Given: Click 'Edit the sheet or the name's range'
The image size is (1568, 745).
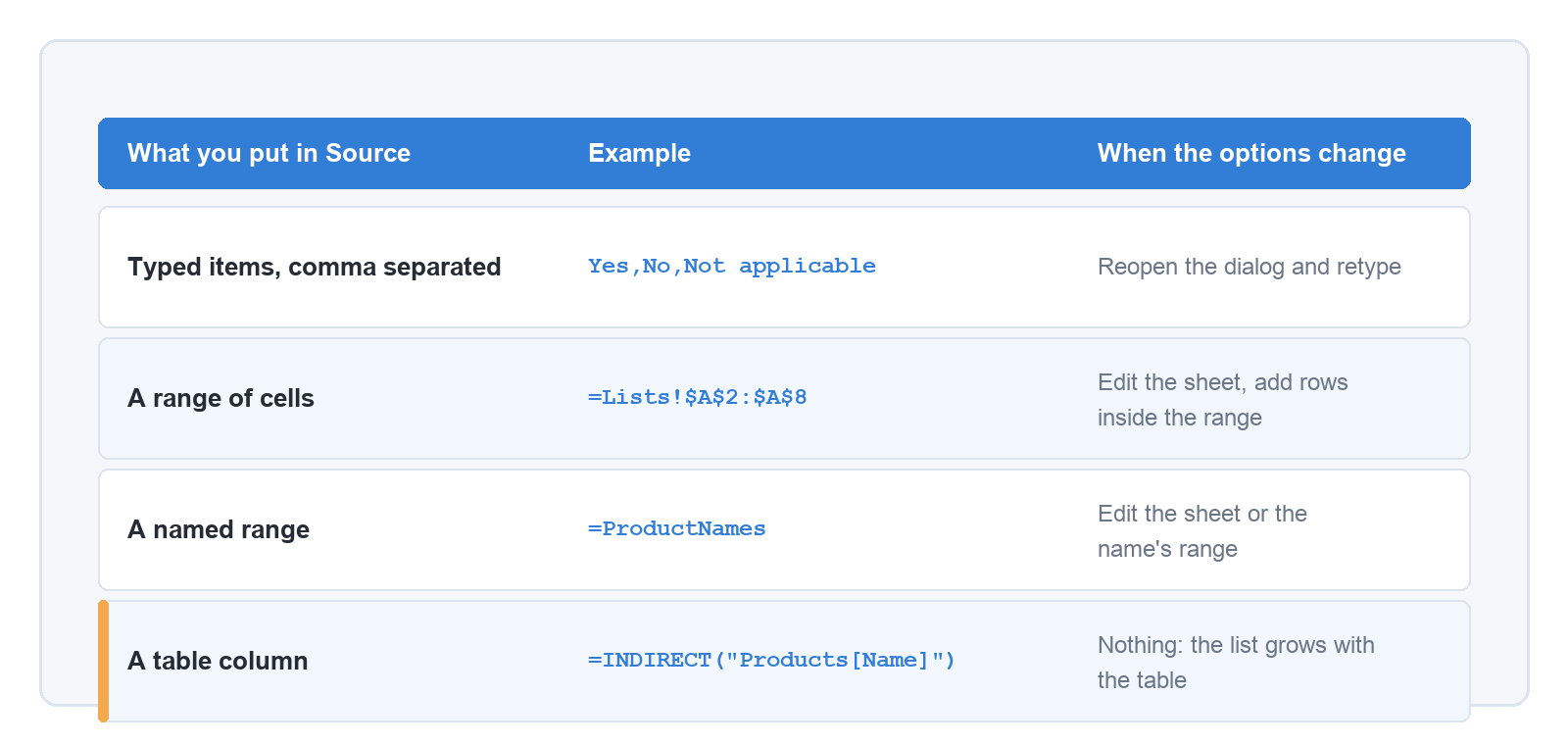Looking at the screenshot, I should point(1202,531).
